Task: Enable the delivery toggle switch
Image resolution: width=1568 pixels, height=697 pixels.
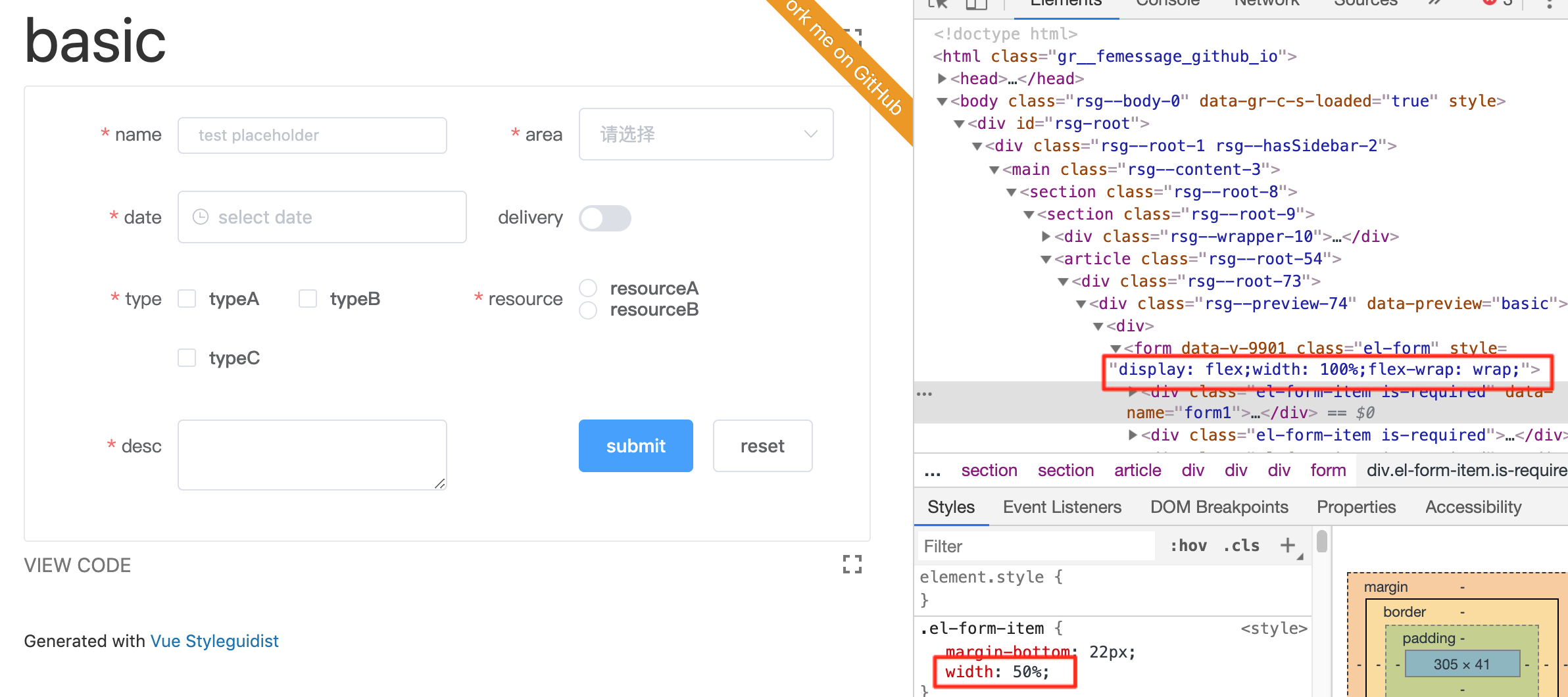Action: 605,218
